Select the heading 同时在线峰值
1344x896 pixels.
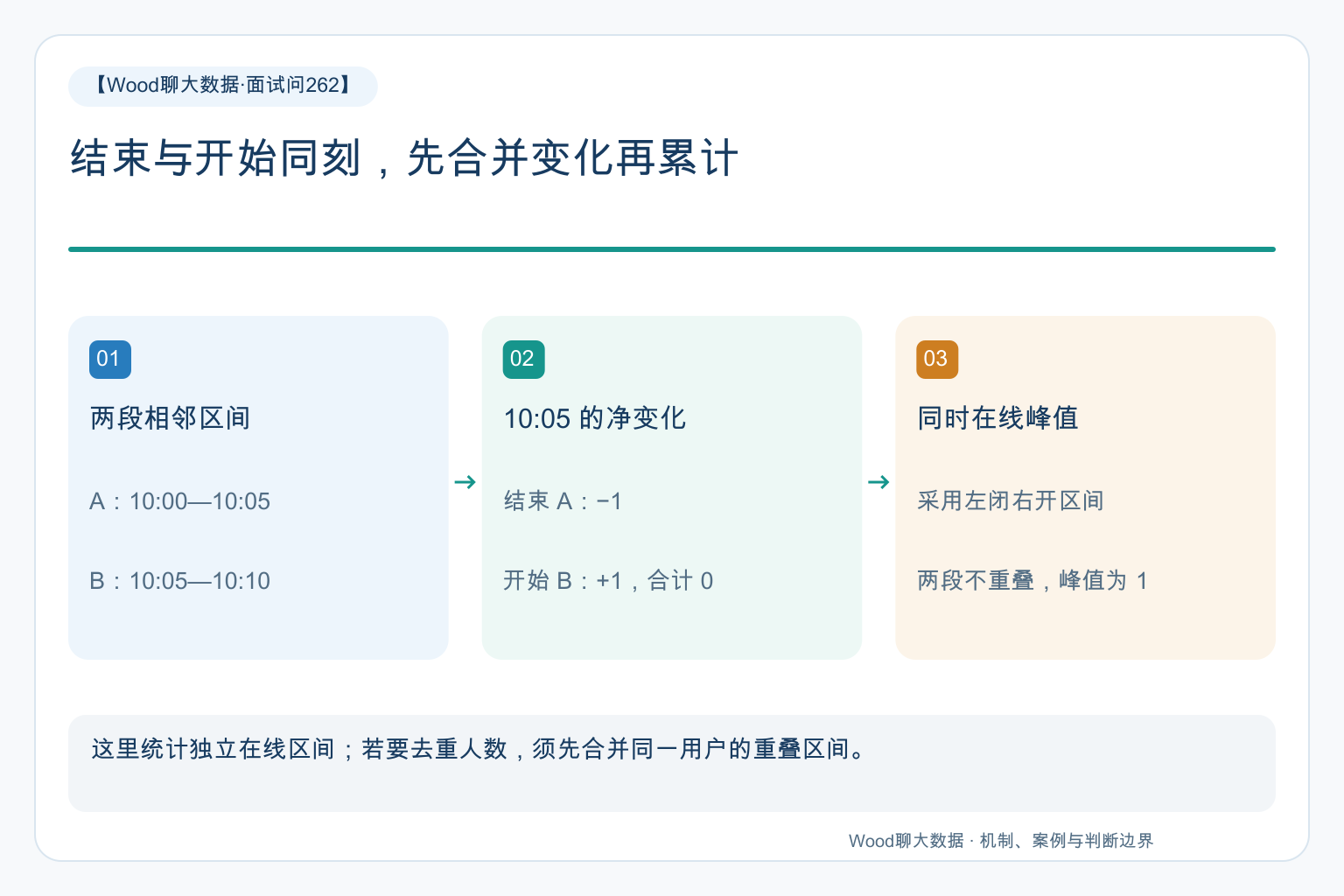(997, 418)
